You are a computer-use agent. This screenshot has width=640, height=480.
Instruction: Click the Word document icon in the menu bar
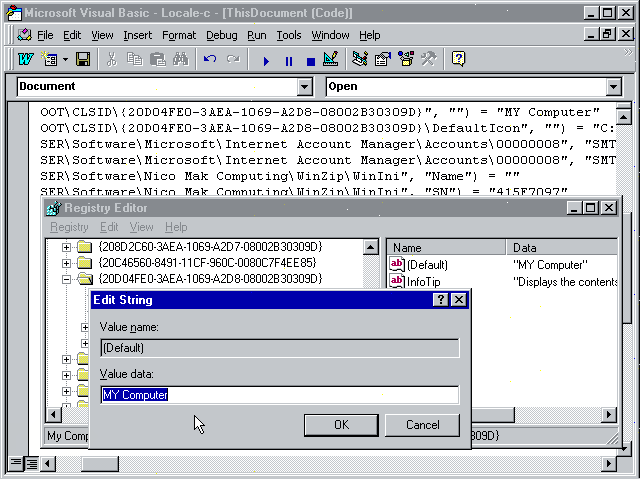coord(24,35)
